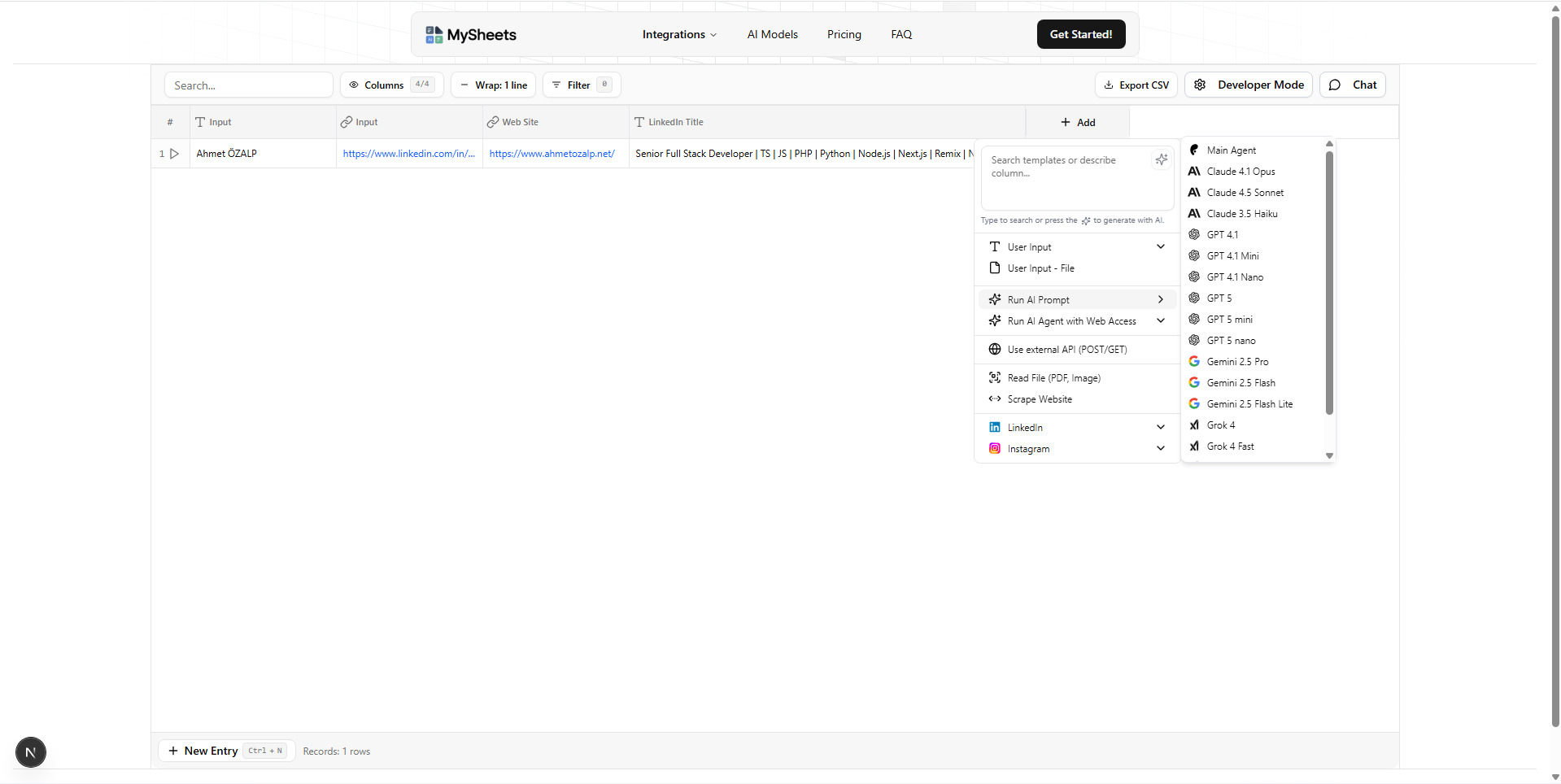The height and width of the screenshot is (784, 1561).
Task: Change the Wrap: 1 line setting
Action: tap(493, 85)
